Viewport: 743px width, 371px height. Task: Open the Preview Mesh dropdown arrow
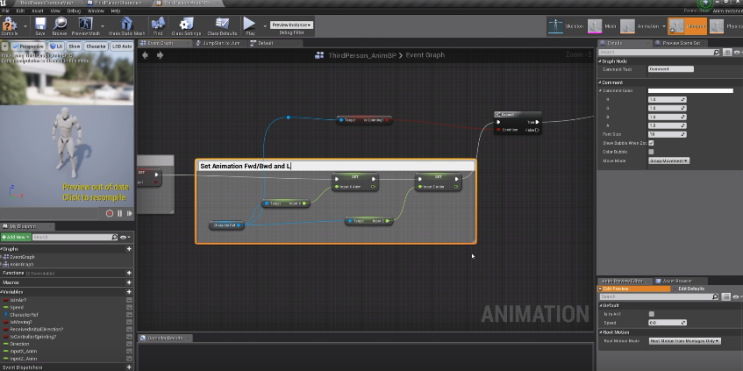point(103,25)
